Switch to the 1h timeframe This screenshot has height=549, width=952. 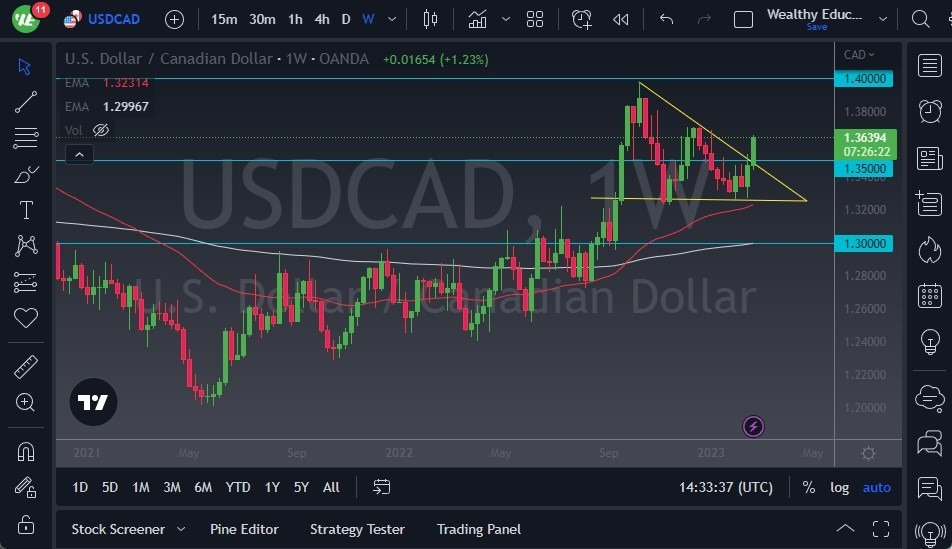click(295, 19)
